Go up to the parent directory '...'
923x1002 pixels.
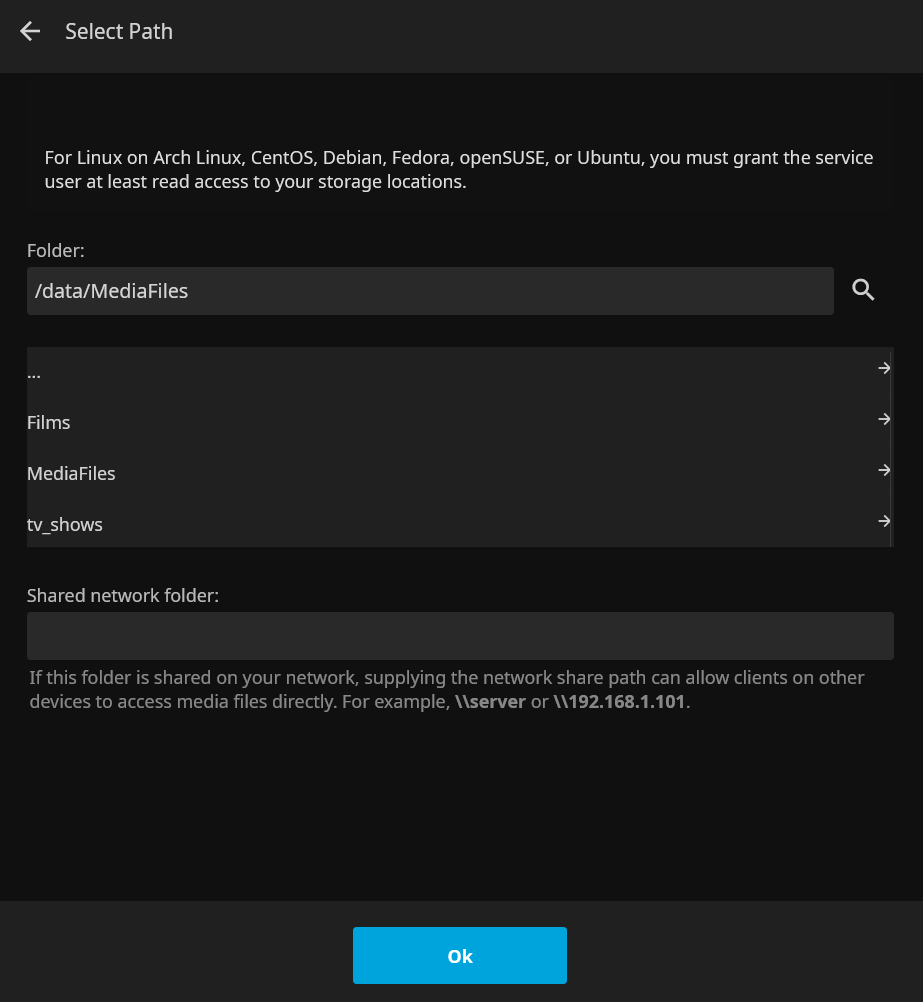click(35, 373)
